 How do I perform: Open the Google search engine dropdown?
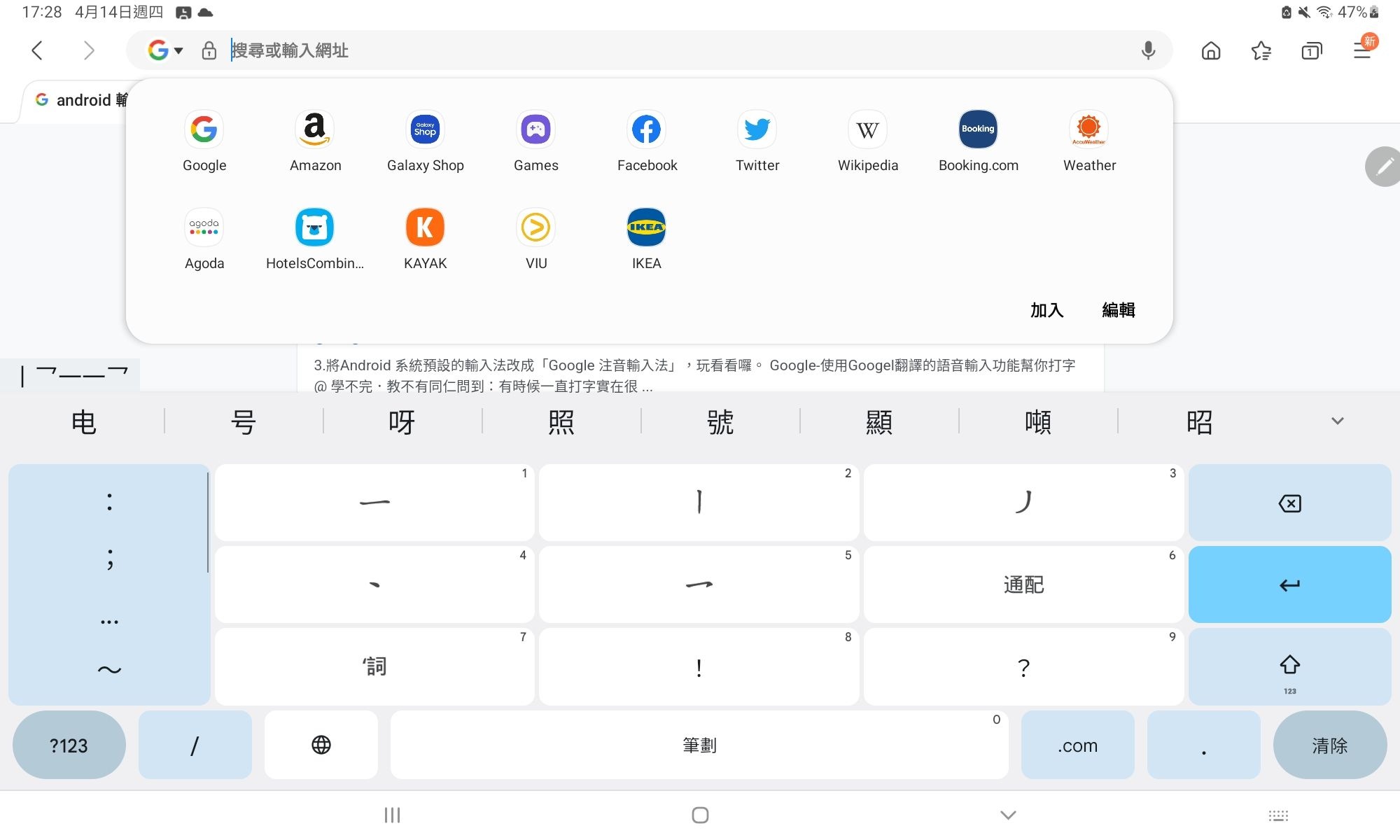tap(166, 50)
